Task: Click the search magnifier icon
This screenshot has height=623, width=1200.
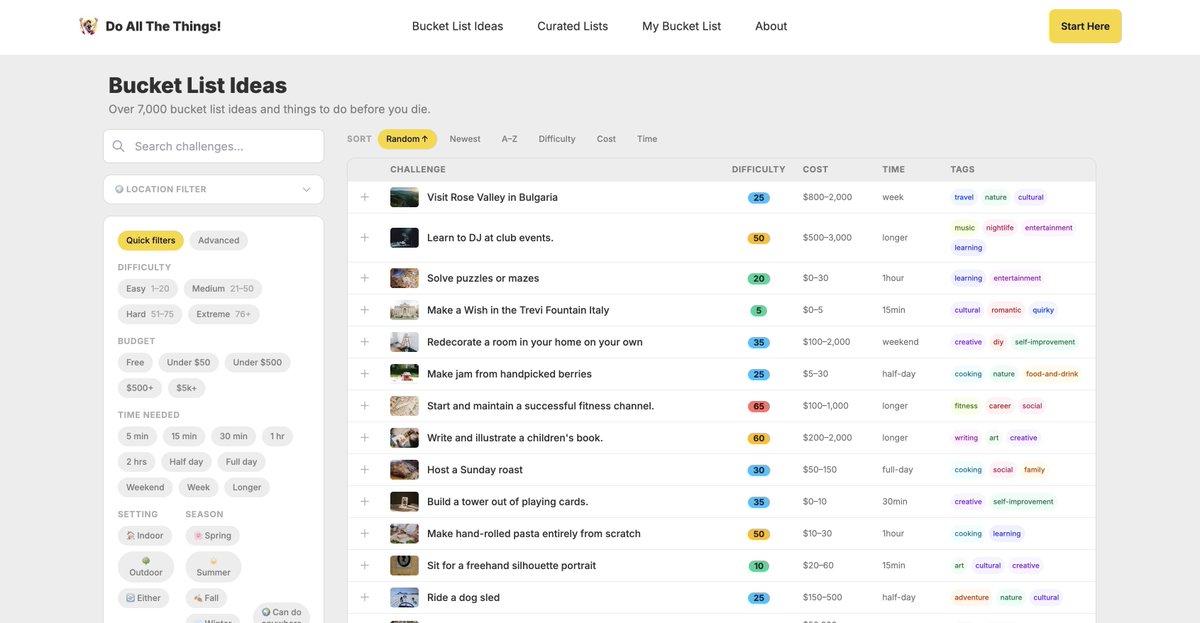Action: [x=119, y=146]
